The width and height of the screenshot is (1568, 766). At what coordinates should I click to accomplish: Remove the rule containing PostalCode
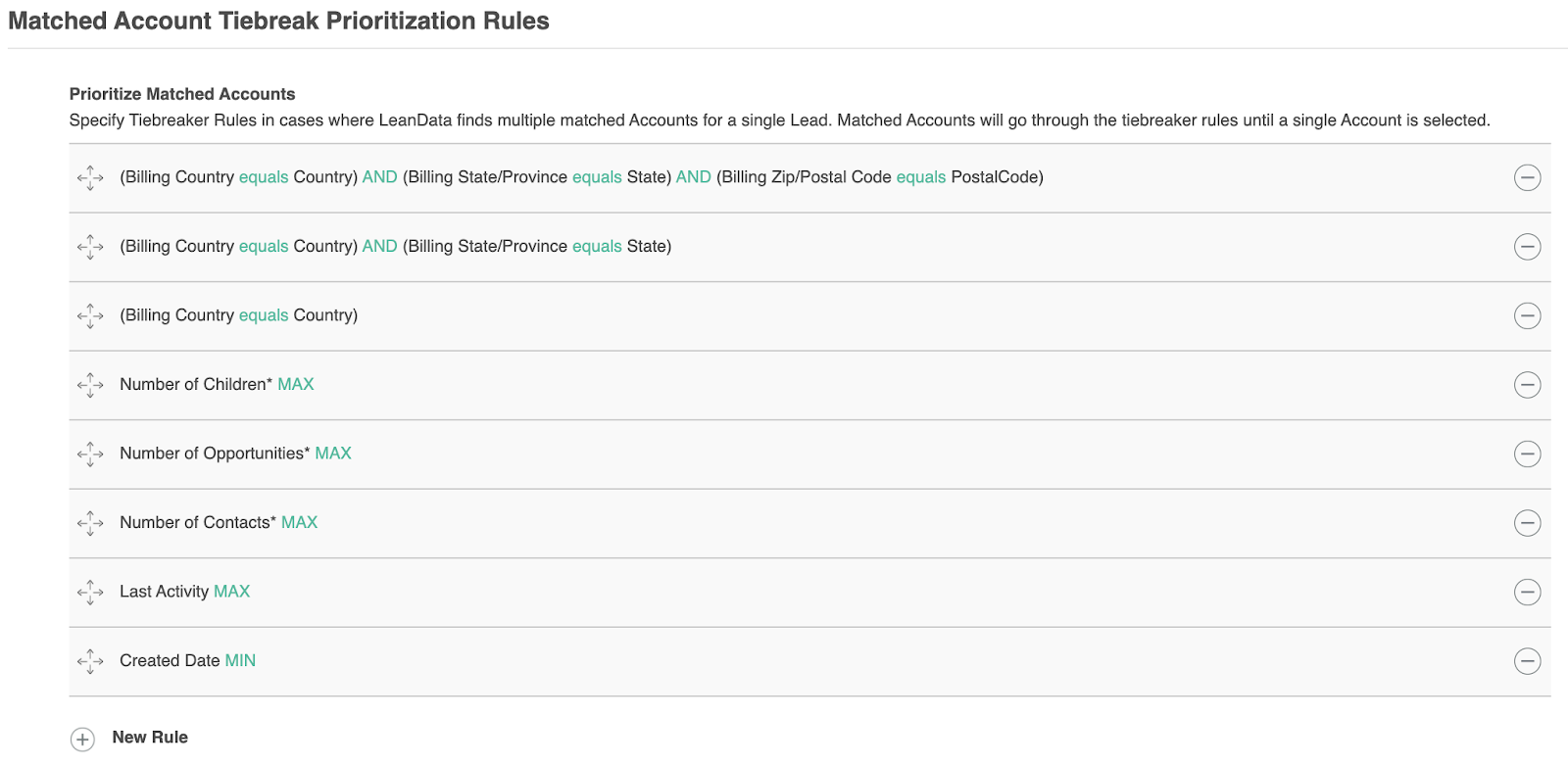(1527, 177)
